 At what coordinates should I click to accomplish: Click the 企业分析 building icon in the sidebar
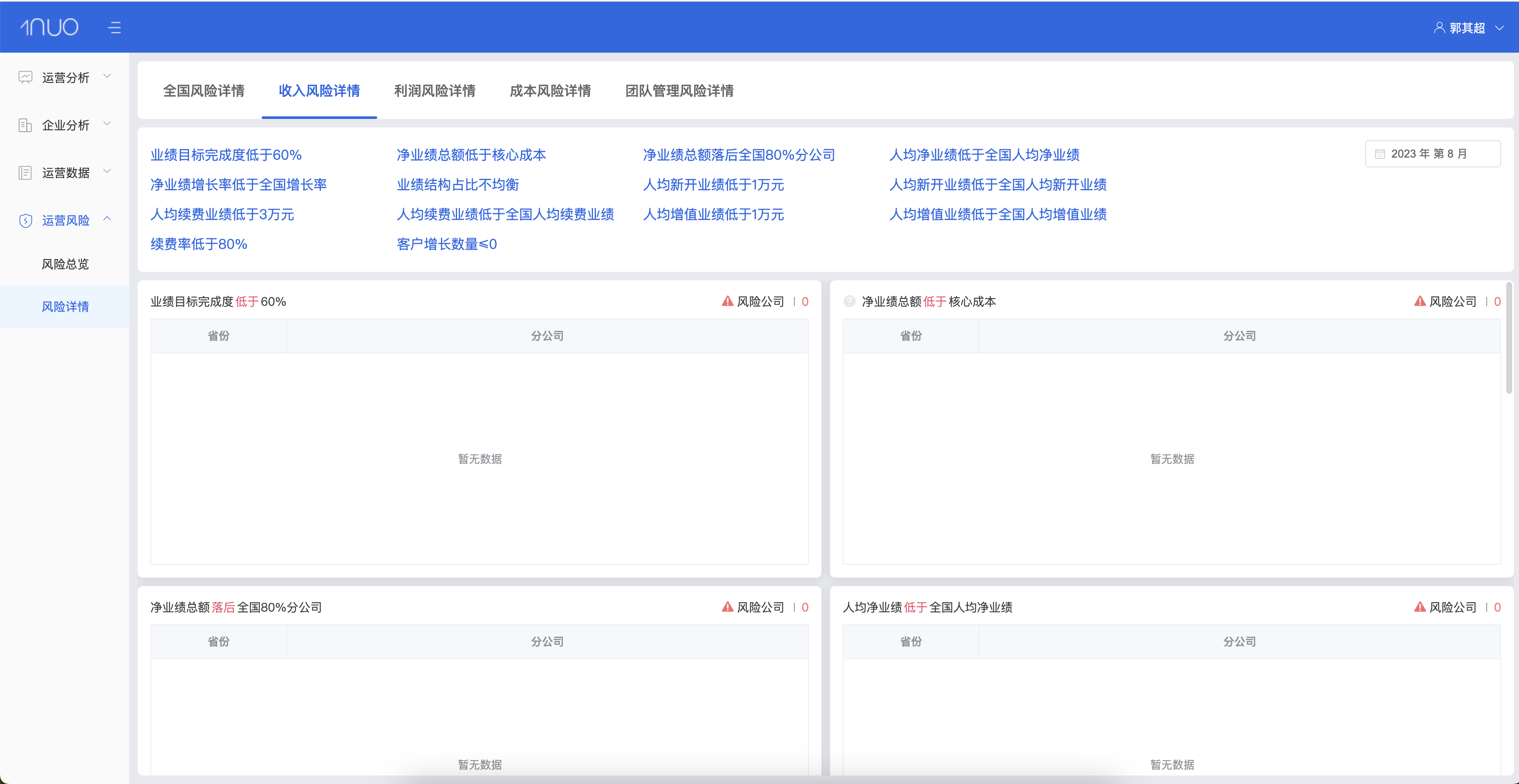pyautogui.click(x=25, y=125)
